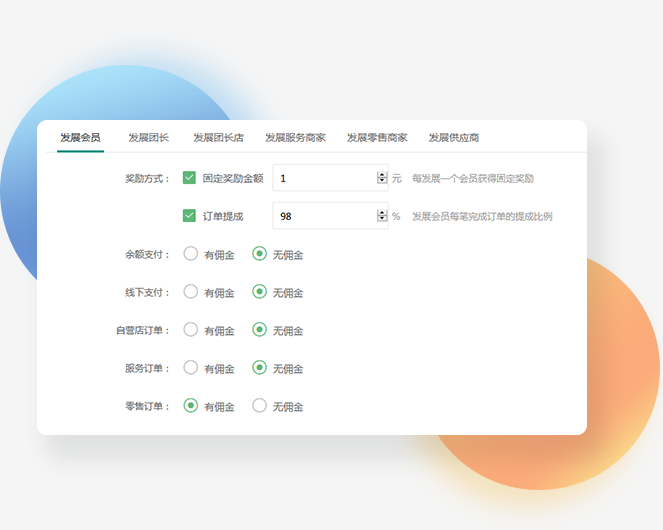663x530 pixels.
Task: Toggle the 订单提成 checkbox
Action: click(x=189, y=216)
